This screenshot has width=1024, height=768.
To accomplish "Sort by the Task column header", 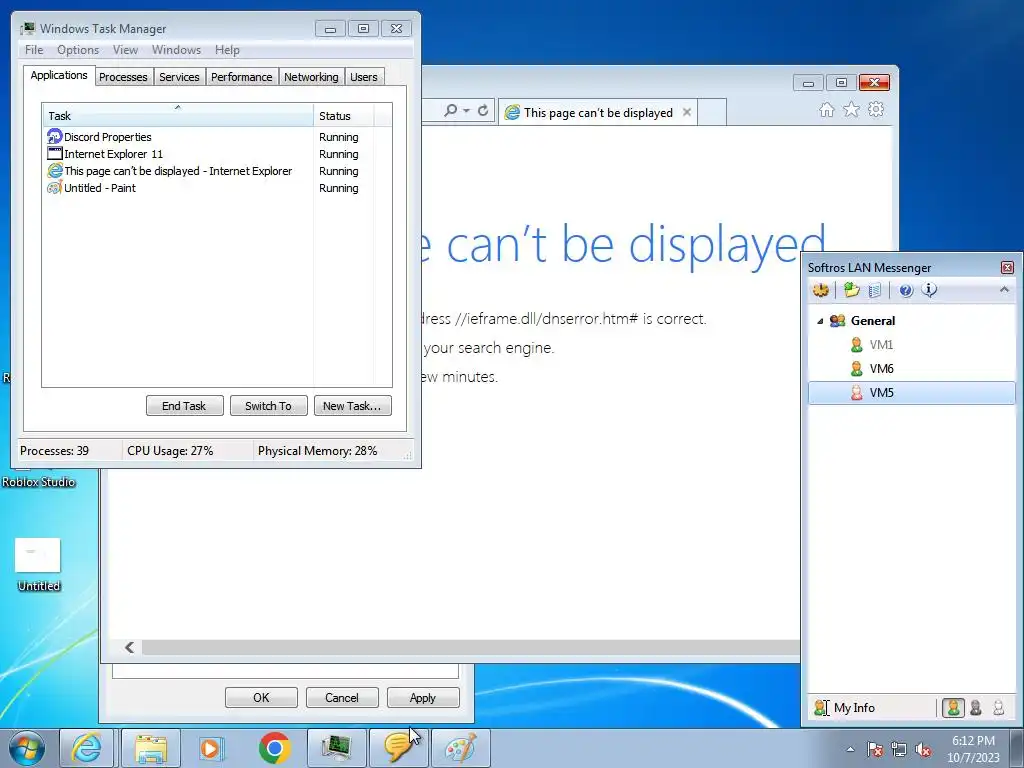I will [x=178, y=116].
